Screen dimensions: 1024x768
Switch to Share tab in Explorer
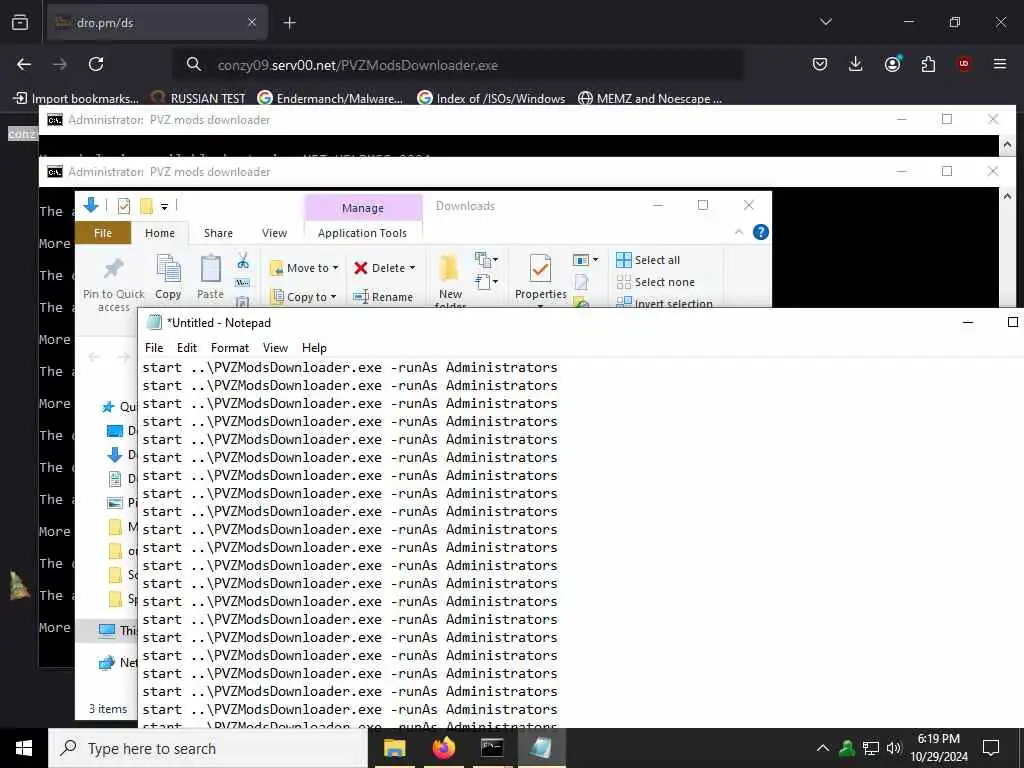tap(218, 233)
